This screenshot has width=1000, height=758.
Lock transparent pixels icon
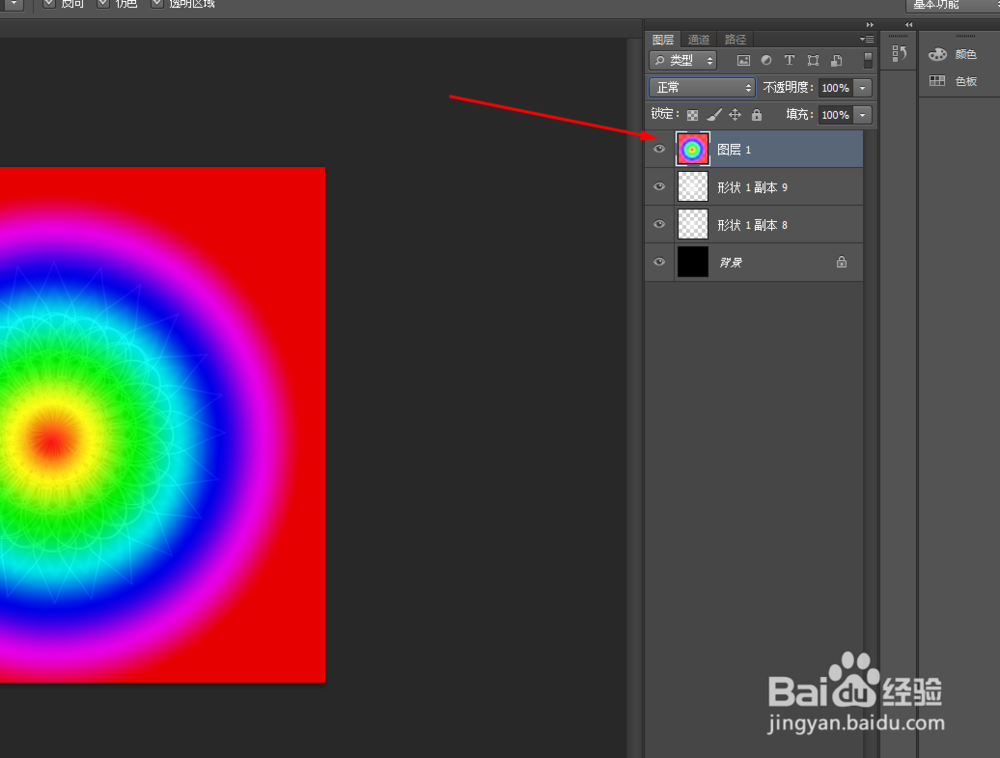tap(693, 115)
